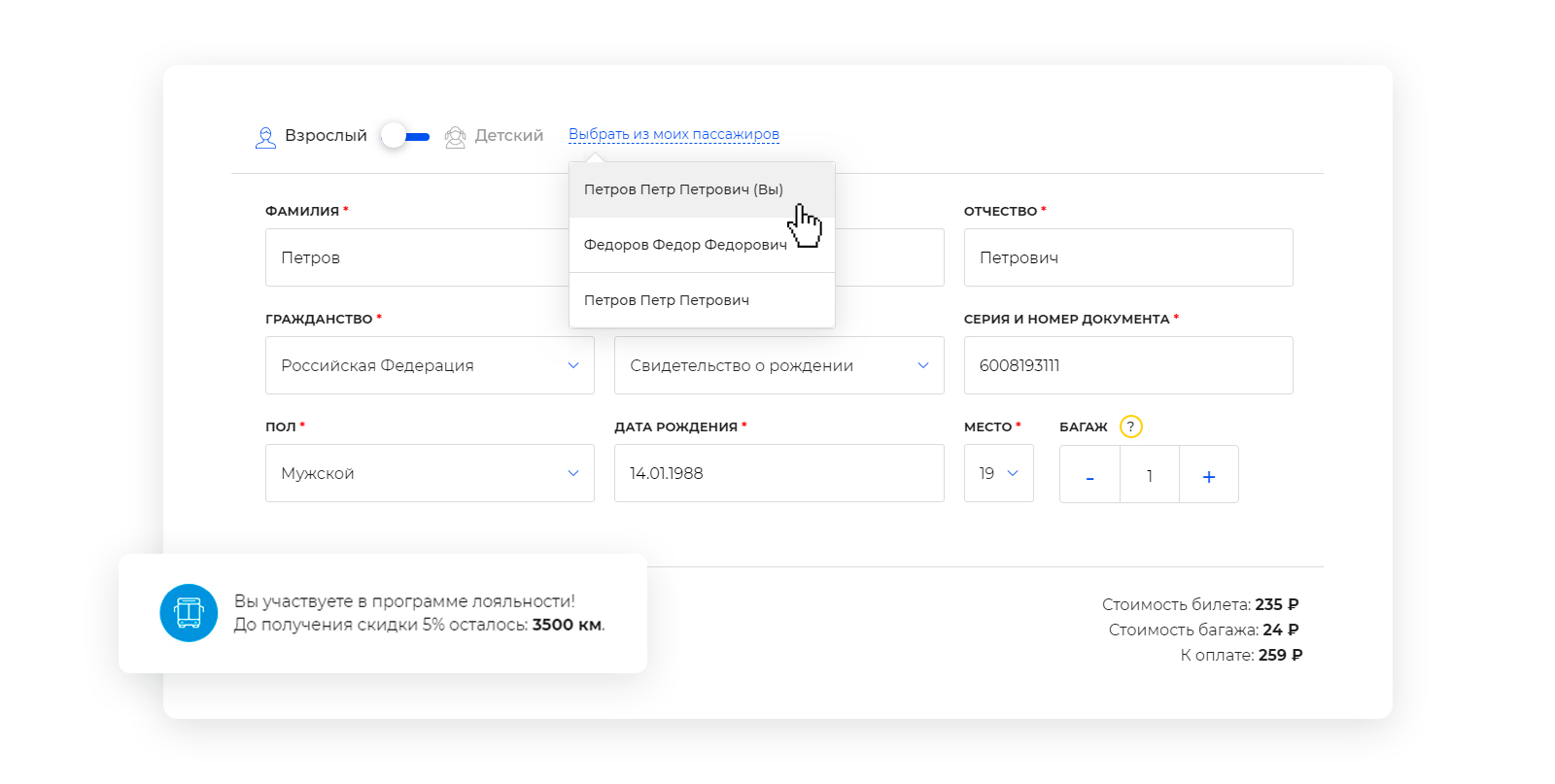Click the 'К оплате: 259 ₽' total
The height and width of the screenshot is (784, 1555).
1241,655
